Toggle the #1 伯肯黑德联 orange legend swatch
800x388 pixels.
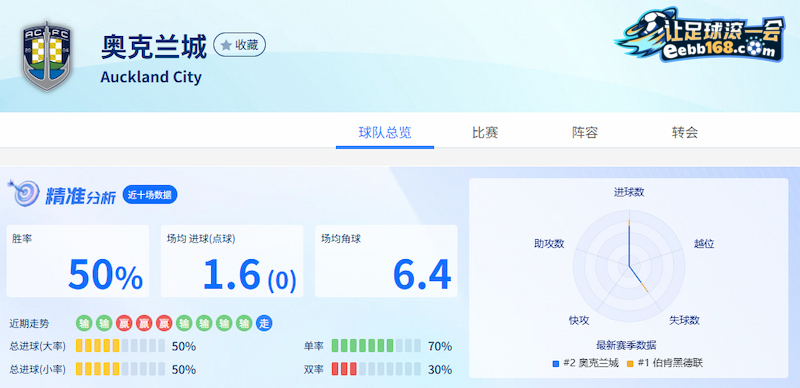click(x=631, y=364)
